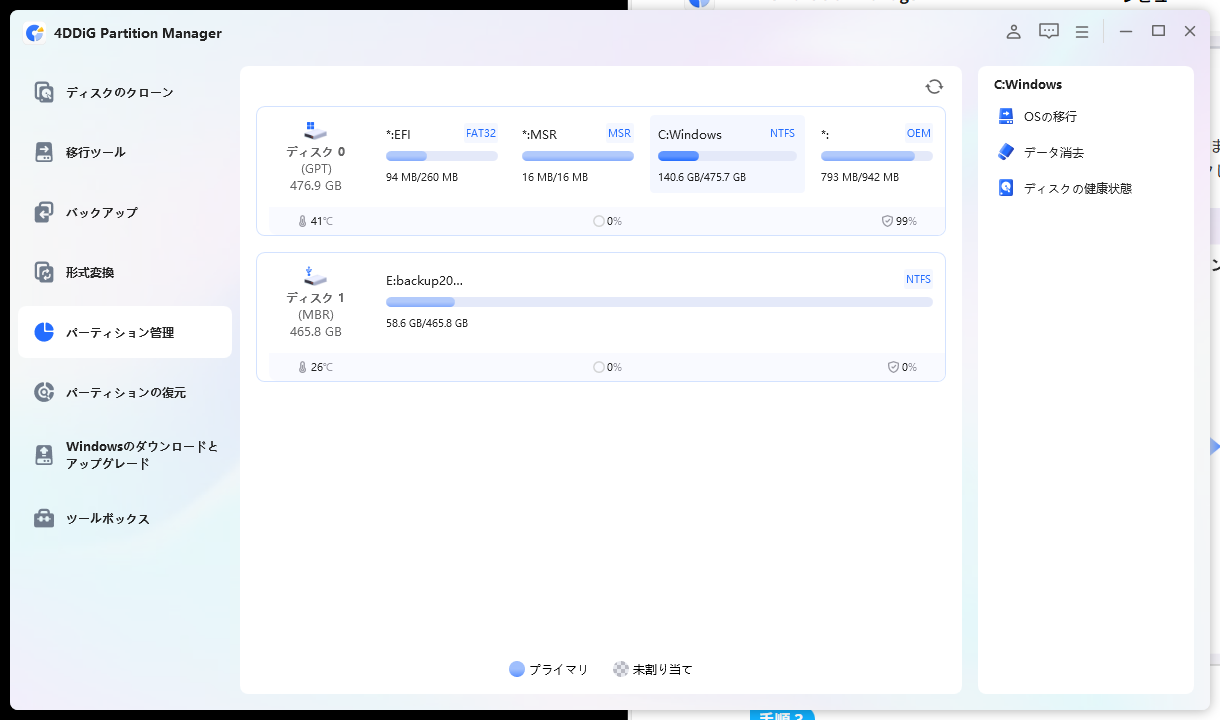The height and width of the screenshot is (720, 1220).
Task: Click the OEM partition usage bar
Action: click(877, 156)
